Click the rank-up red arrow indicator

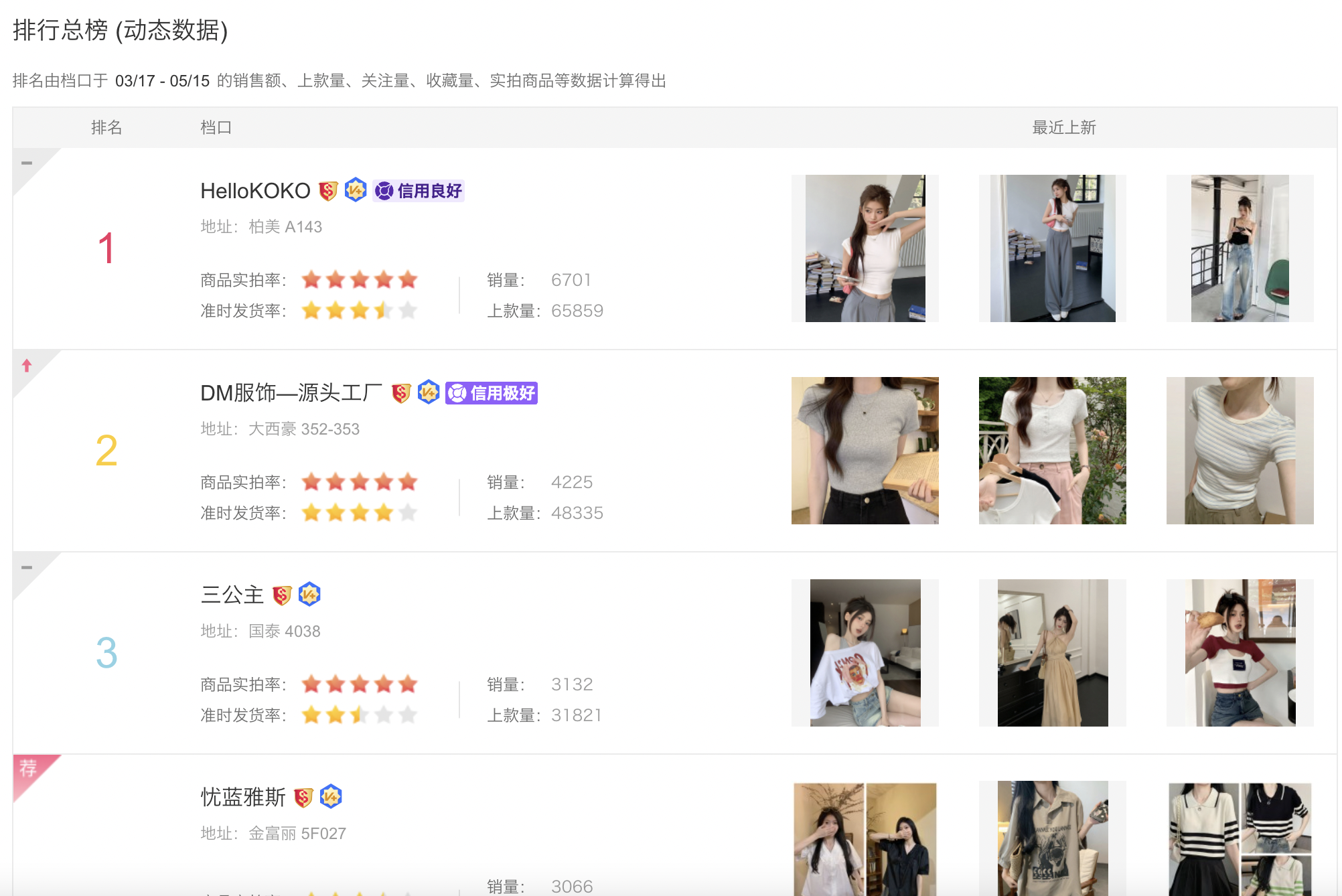click(27, 366)
